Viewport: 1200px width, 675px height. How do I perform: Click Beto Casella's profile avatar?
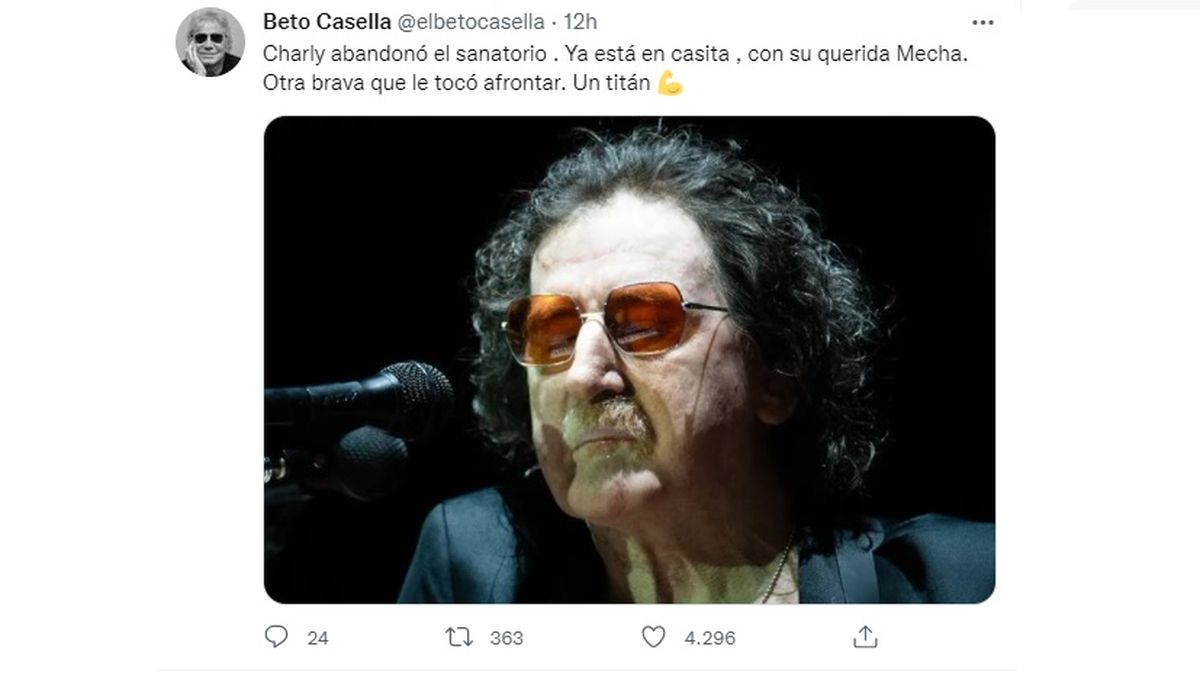click(210, 42)
